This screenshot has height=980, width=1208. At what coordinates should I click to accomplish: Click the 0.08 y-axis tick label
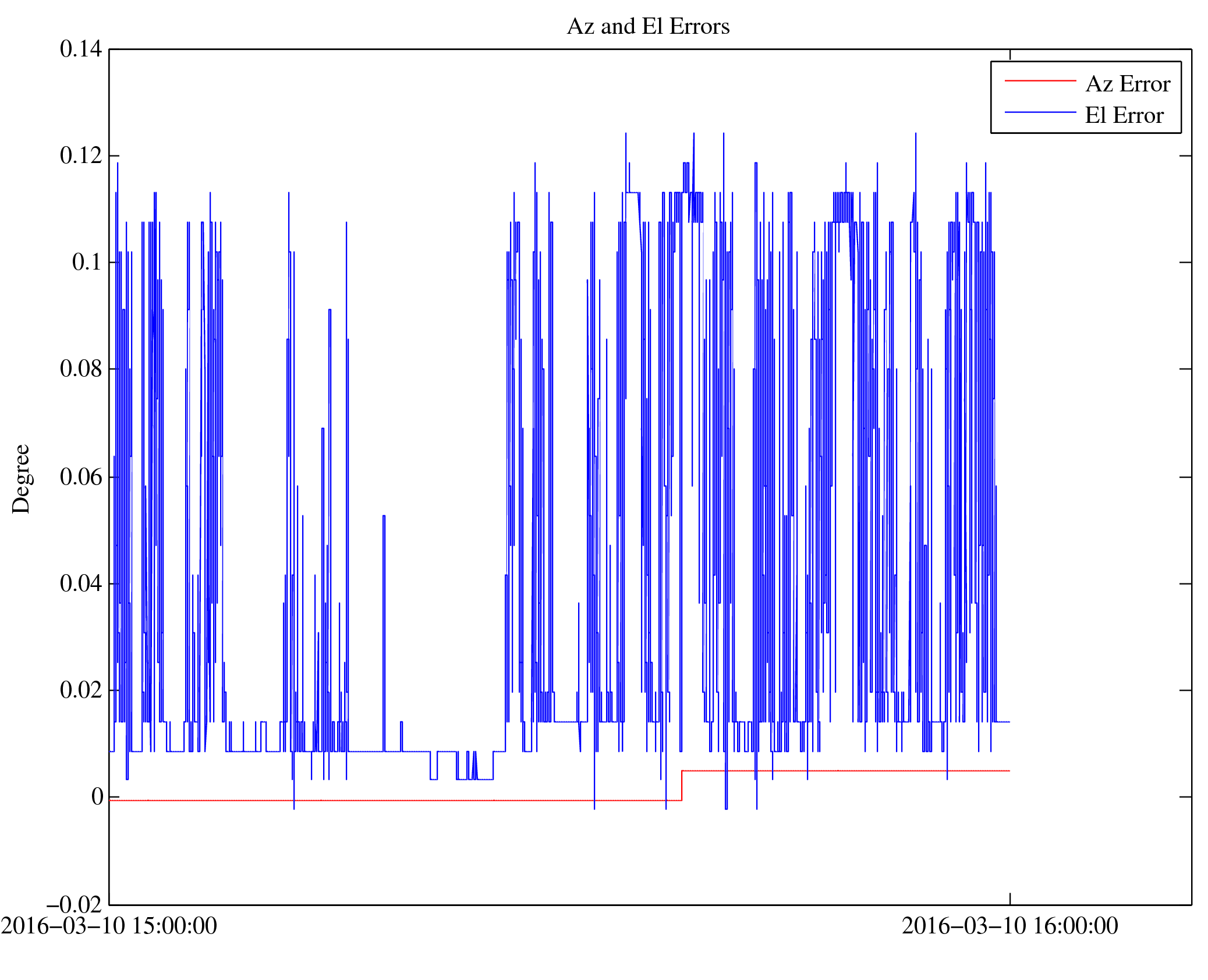[x=81, y=369]
